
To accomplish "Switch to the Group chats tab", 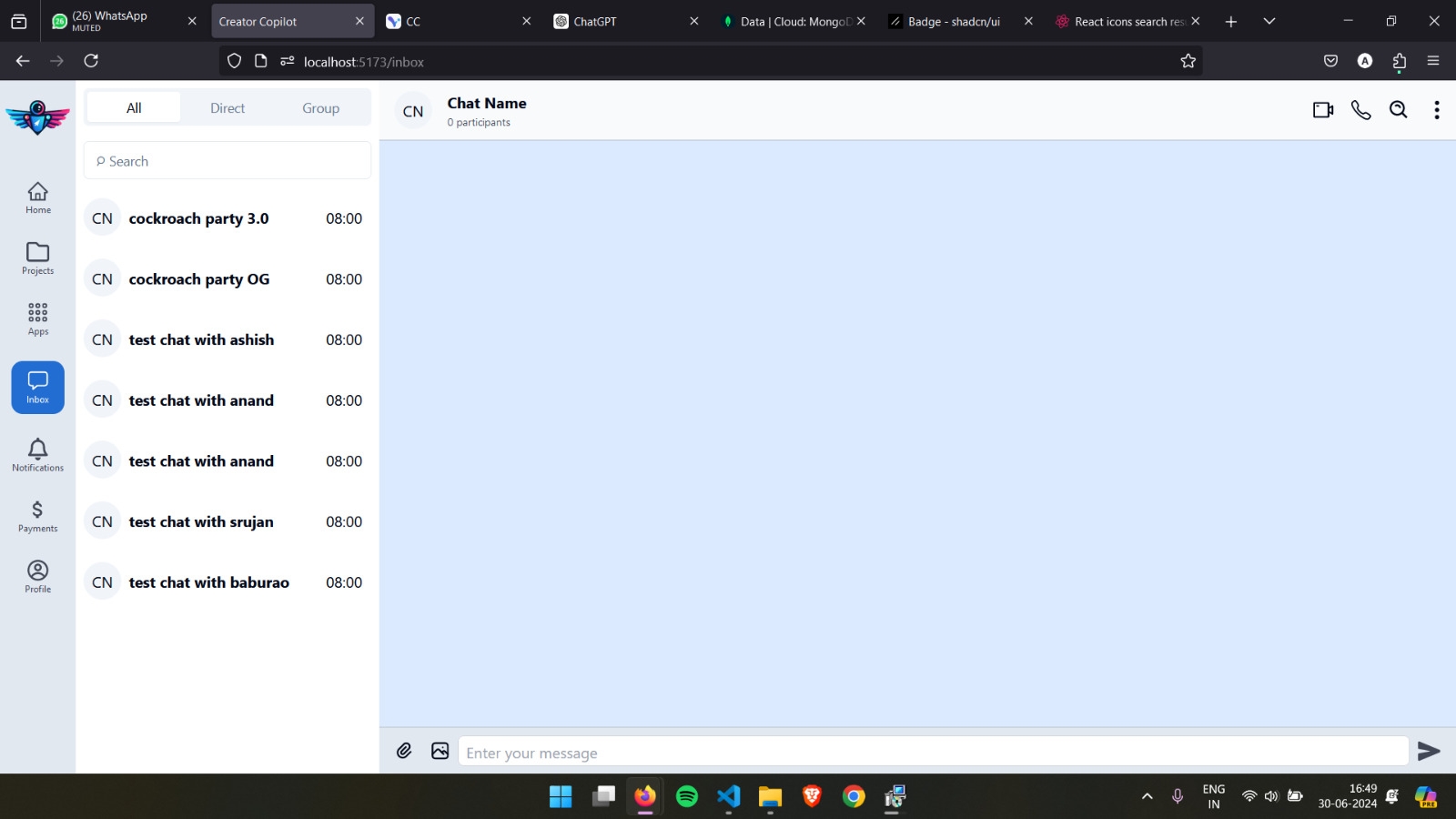I will coord(320,108).
